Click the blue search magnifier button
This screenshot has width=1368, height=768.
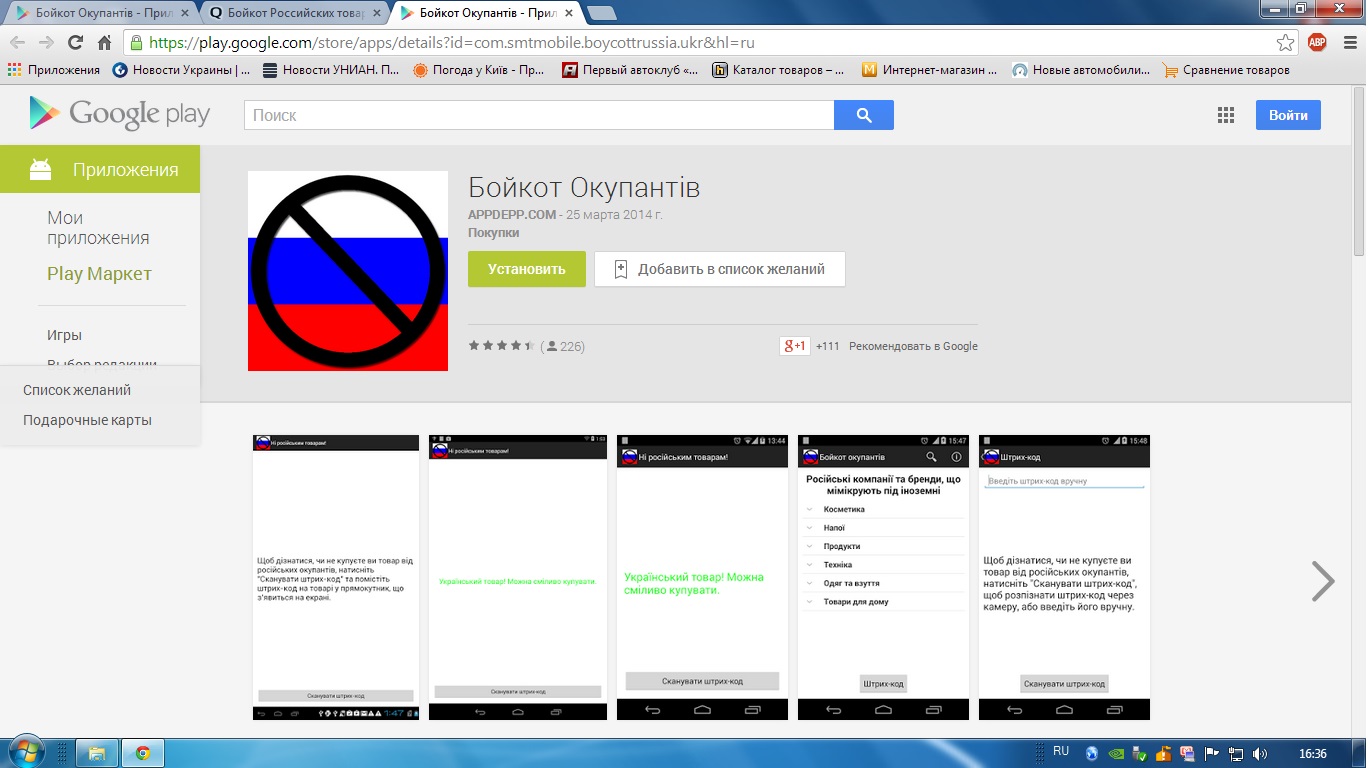pos(863,115)
